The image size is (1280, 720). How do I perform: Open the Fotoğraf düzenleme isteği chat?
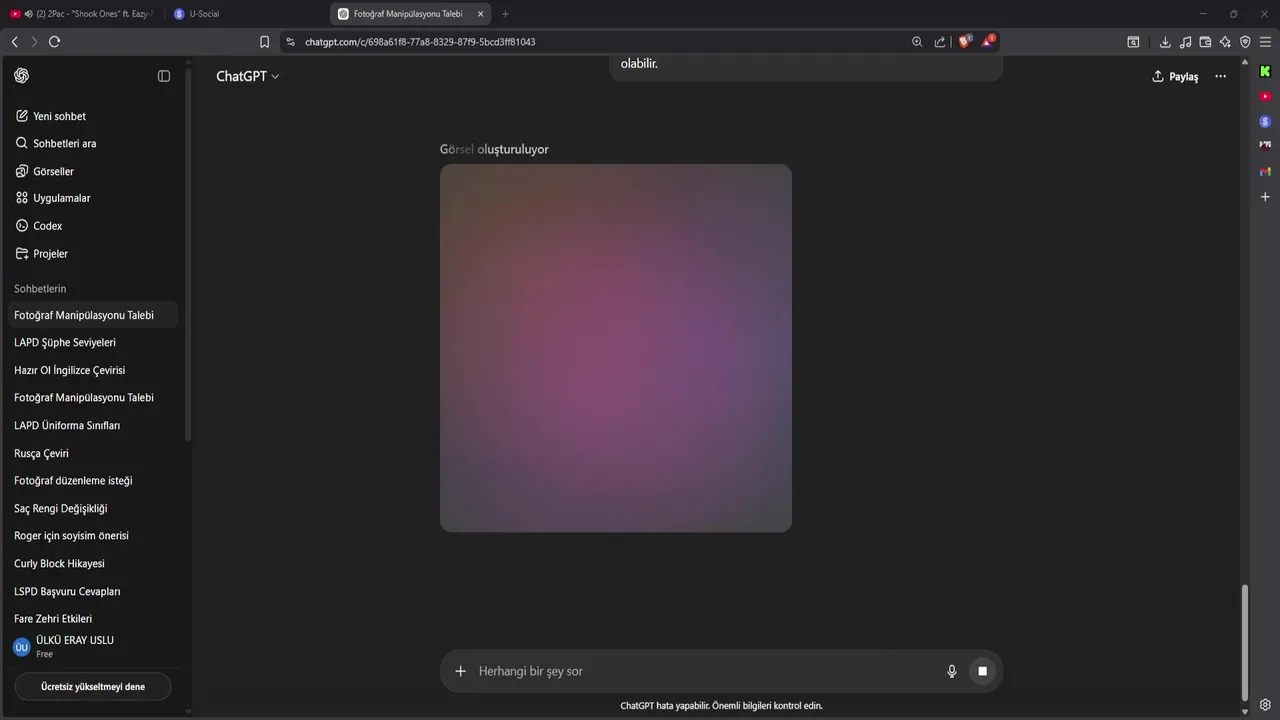93,481
